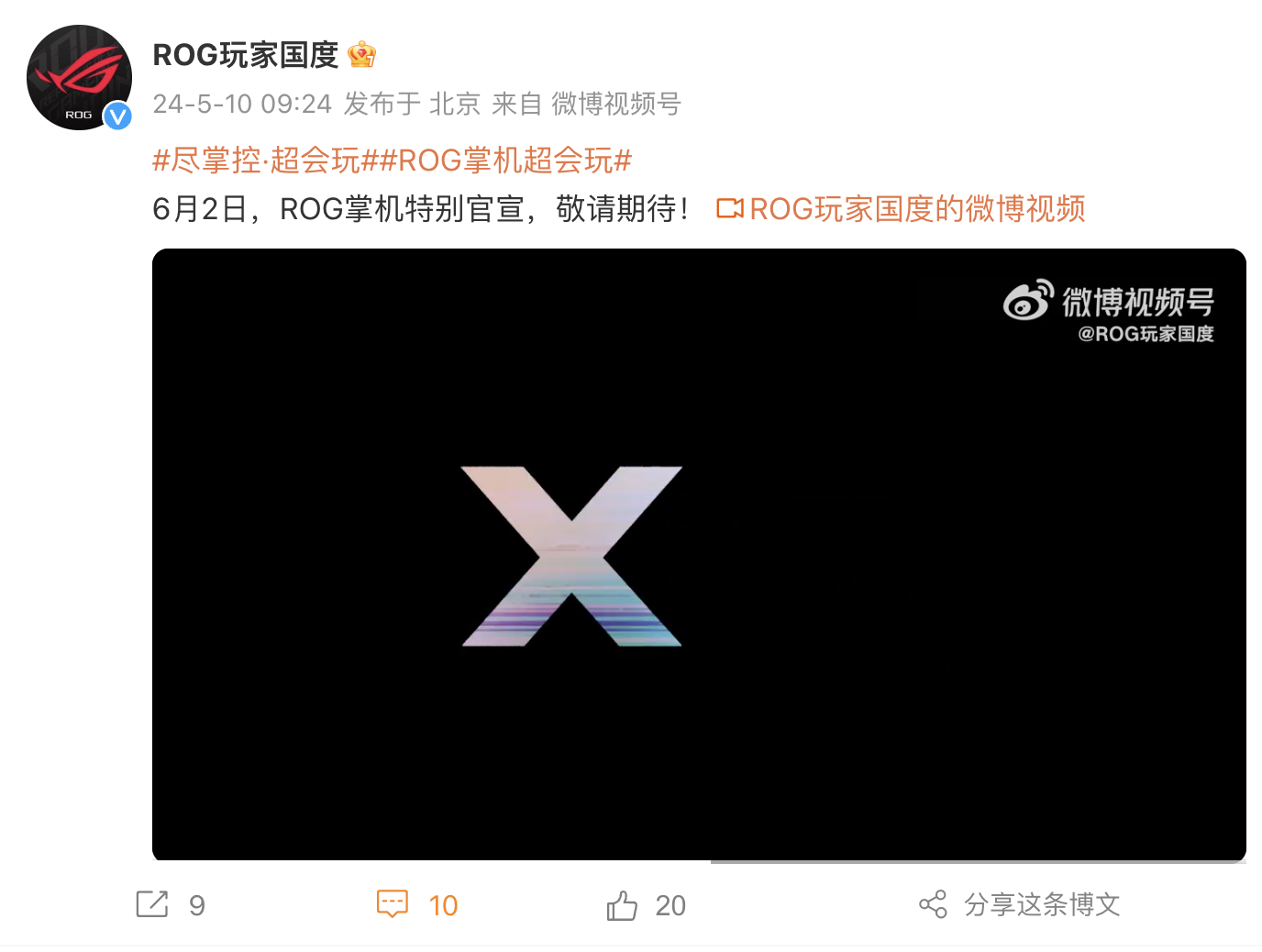This screenshot has width=1262, height=952.
Task: Click the post timestamp 24-5-10 09:24
Action: 242,104
